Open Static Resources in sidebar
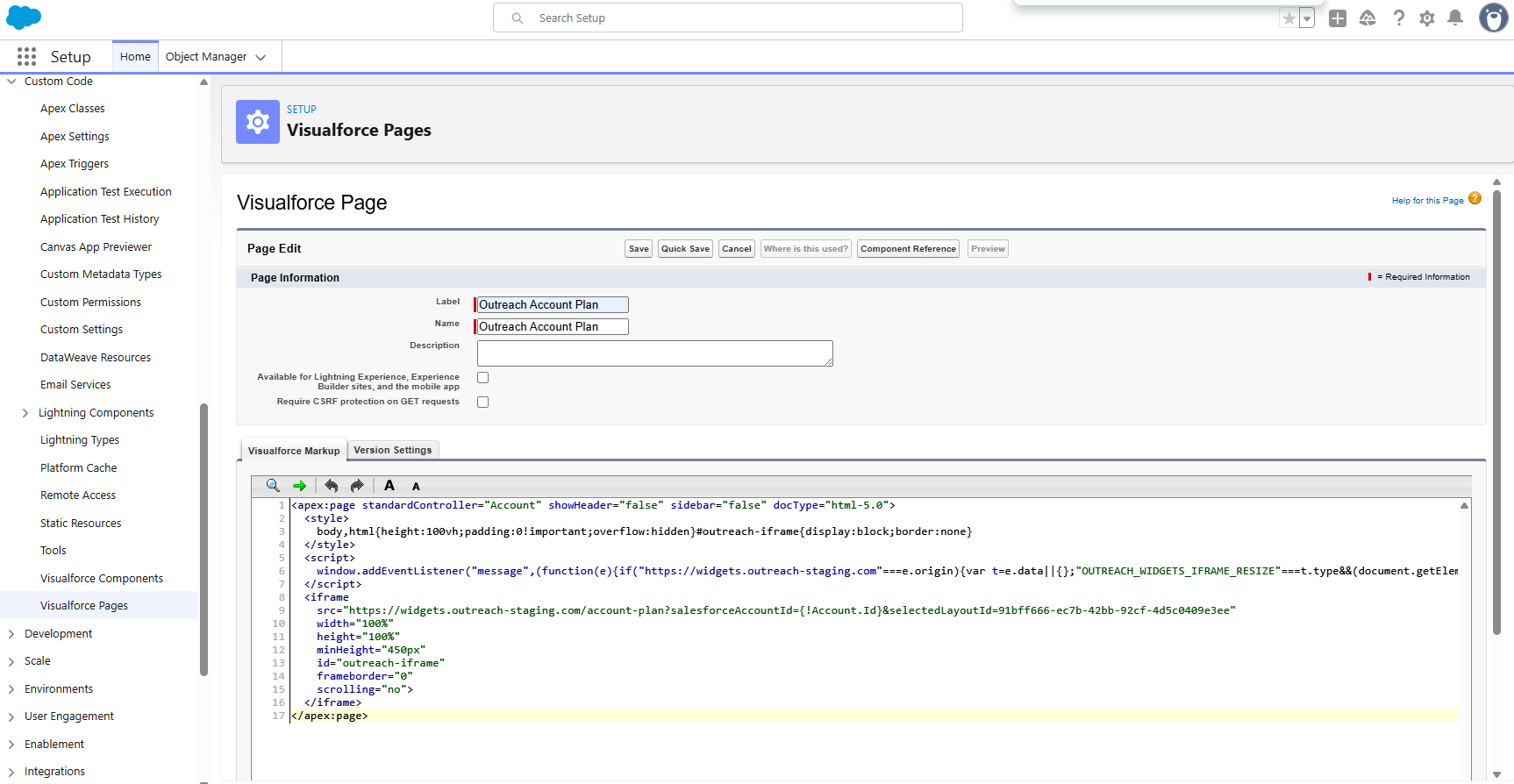Viewport: 1514px width, 784px height. pyautogui.click(x=81, y=524)
